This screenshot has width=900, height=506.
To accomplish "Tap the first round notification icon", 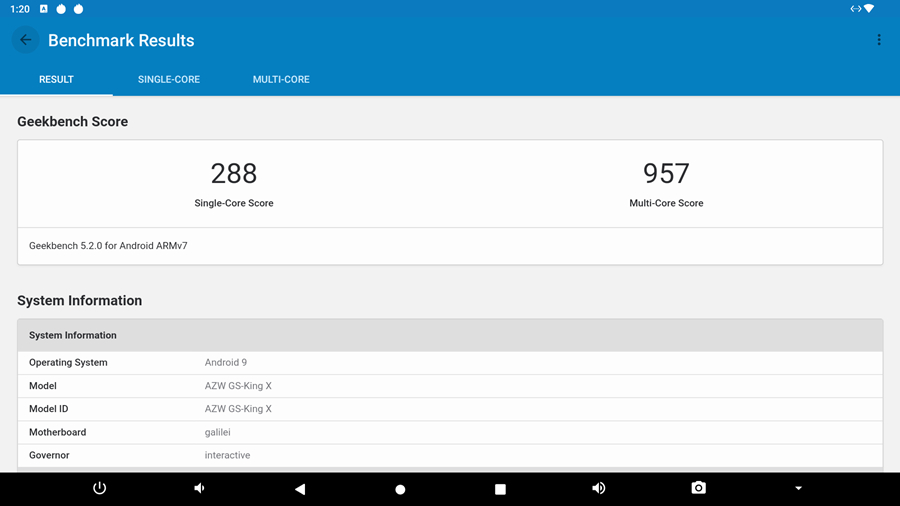I will (61, 9).
